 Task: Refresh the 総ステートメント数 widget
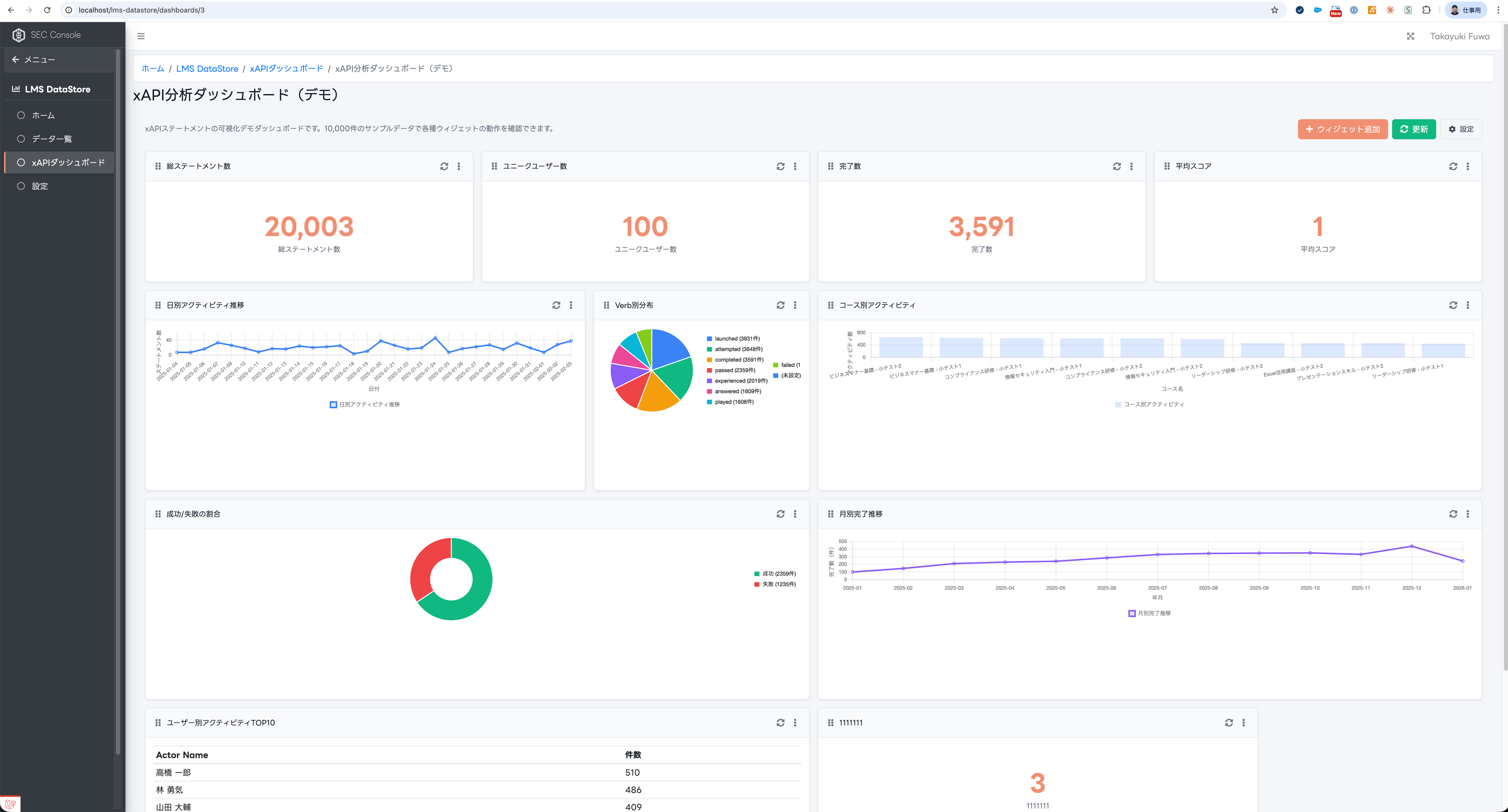(x=444, y=166)
